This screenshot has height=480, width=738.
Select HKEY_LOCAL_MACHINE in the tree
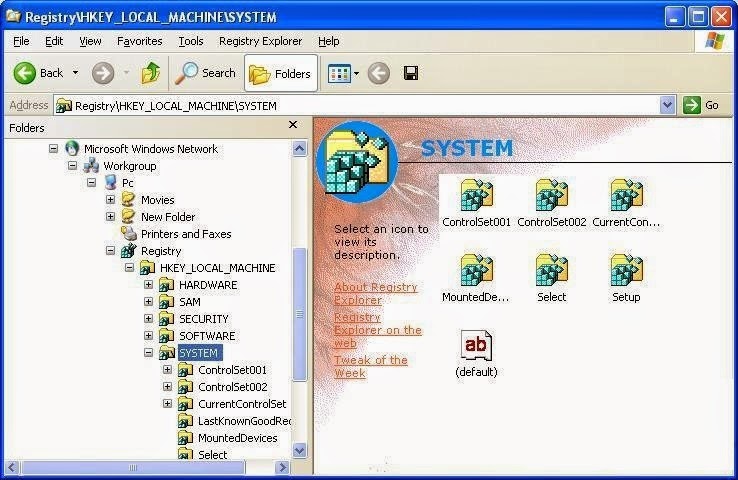click(217, 268)
